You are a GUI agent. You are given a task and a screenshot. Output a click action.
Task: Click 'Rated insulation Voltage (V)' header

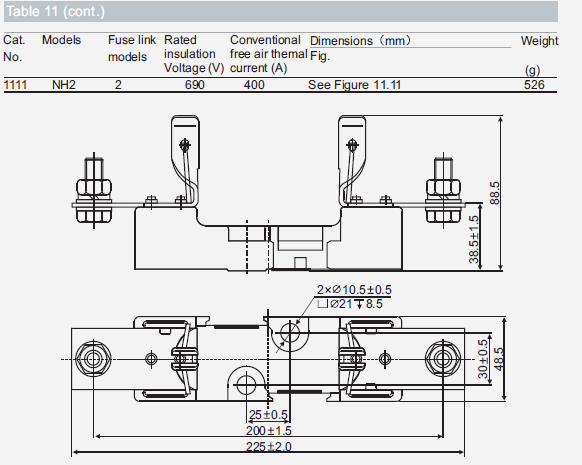[x=194, y=54]
